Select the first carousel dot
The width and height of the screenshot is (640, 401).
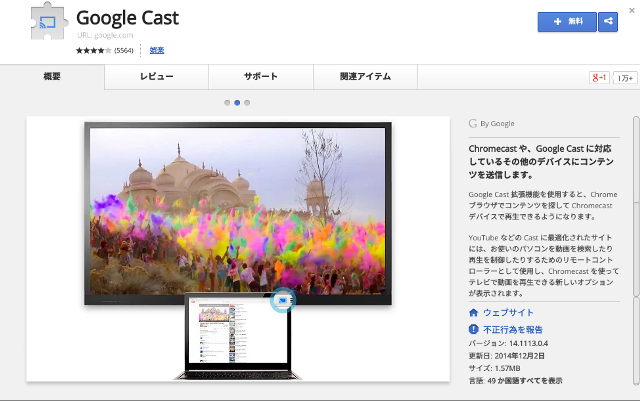(227, 102)
